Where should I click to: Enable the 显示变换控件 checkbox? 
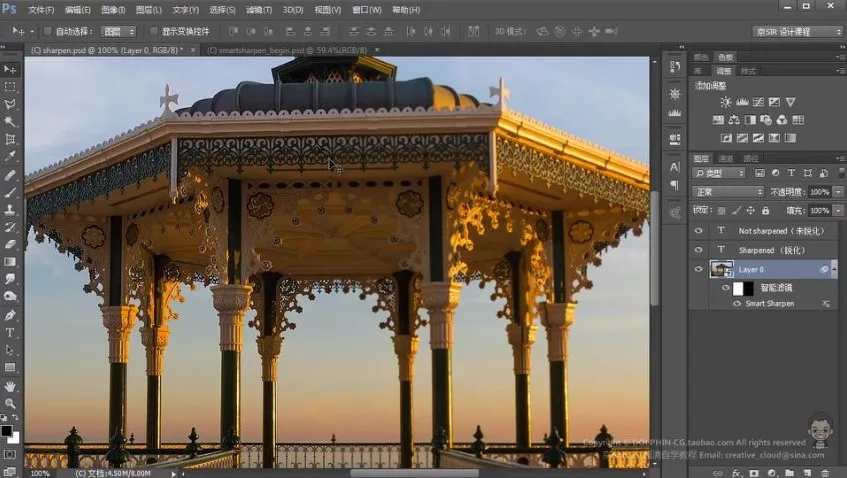click(x=153, y=31)
